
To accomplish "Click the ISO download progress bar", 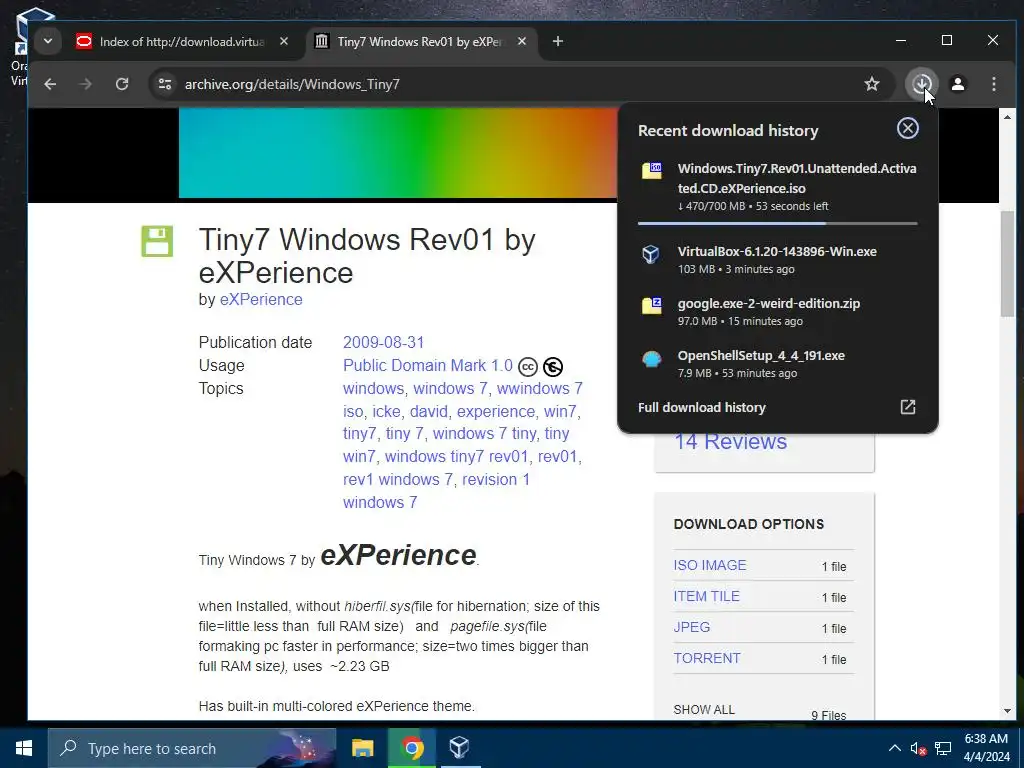I will coord(777,223).
